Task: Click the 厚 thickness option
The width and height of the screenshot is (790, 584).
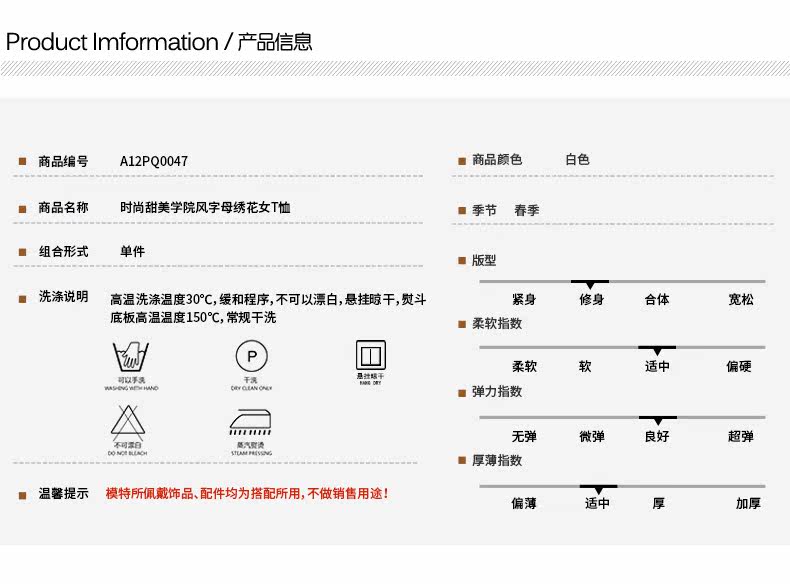Action: [x=659, y=503]
